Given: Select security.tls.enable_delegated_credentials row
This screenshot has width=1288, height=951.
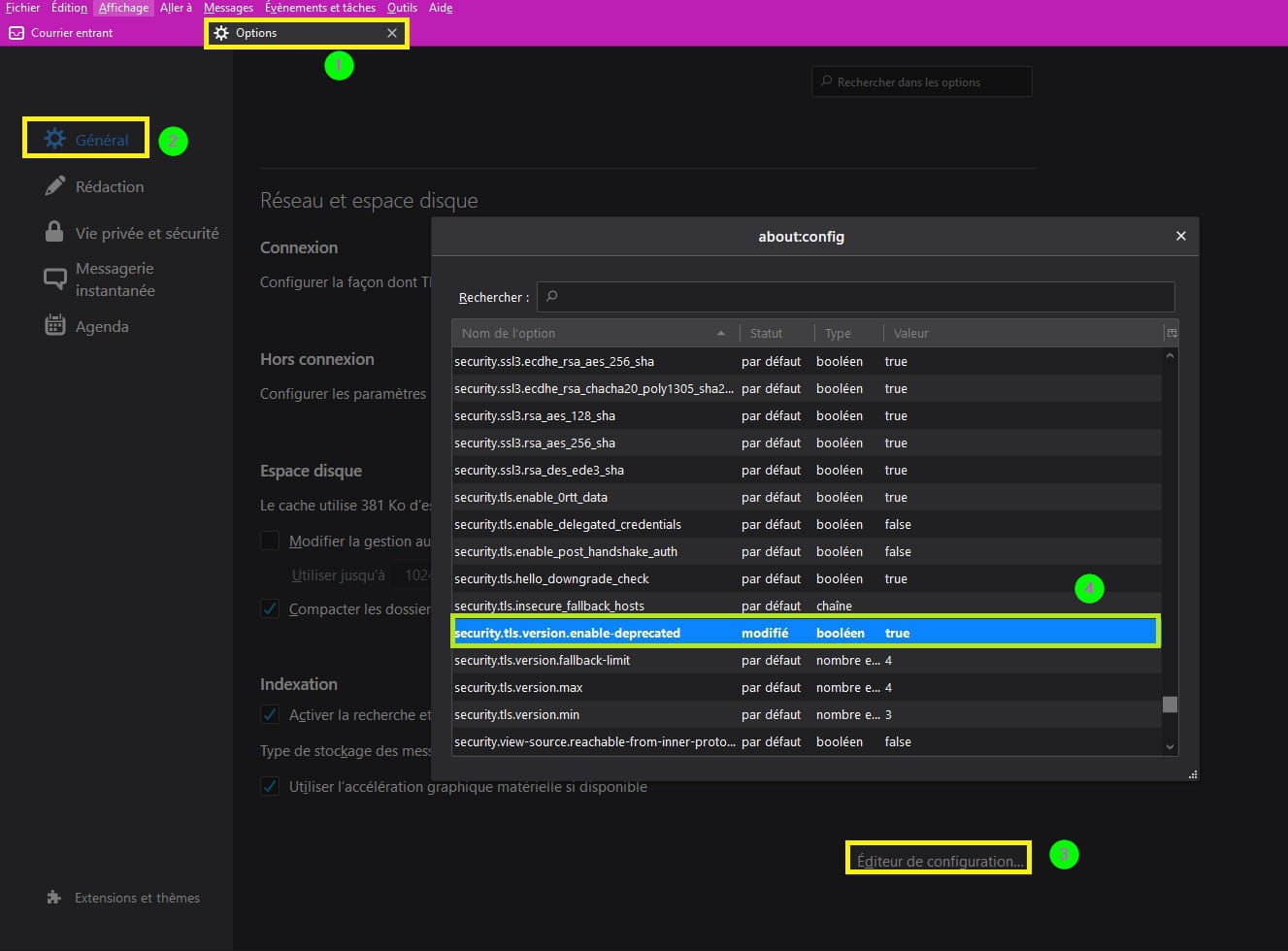Looking at the screenshot, I should pos(807,524).
